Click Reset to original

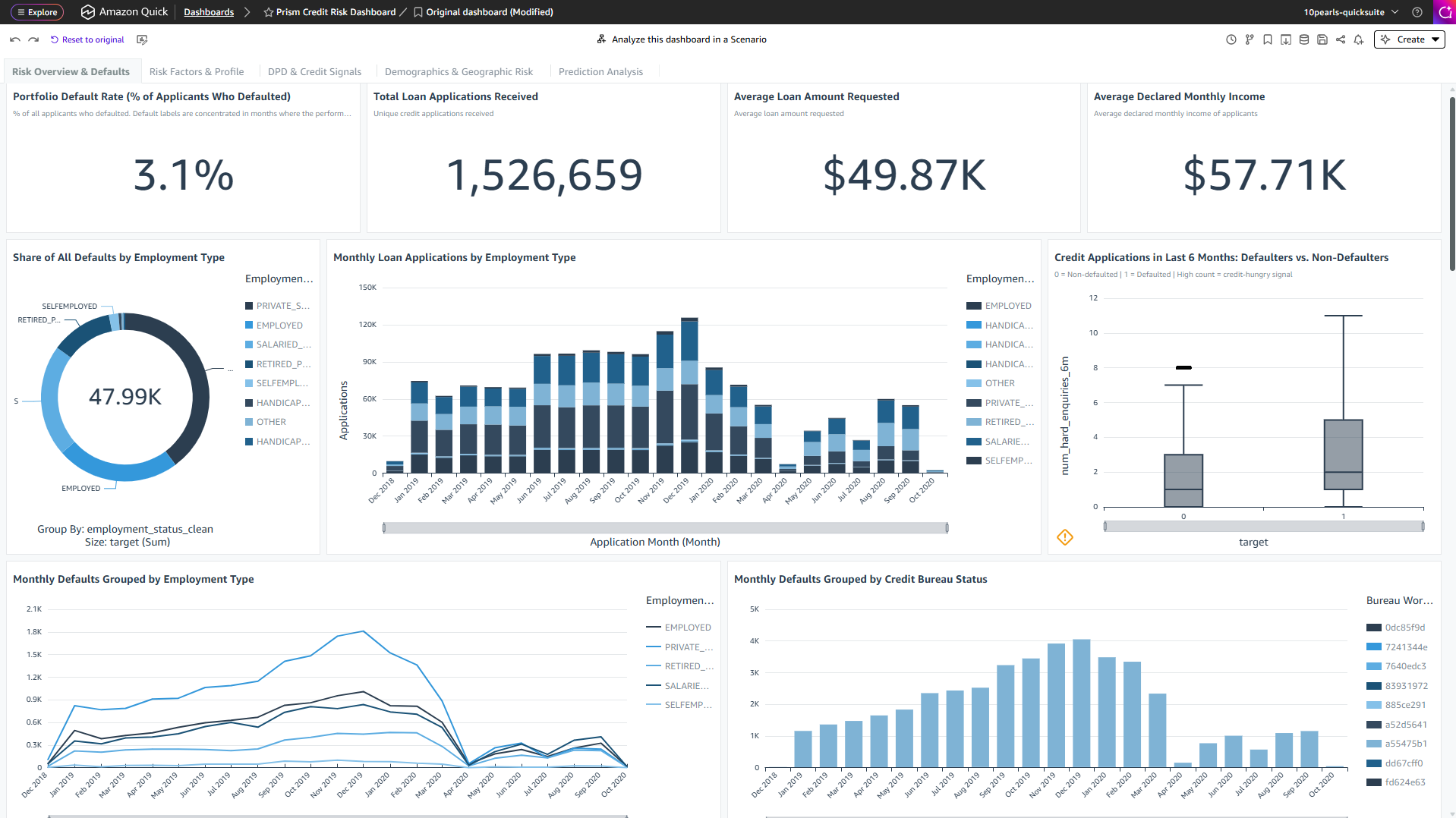(x=87, y=39)
